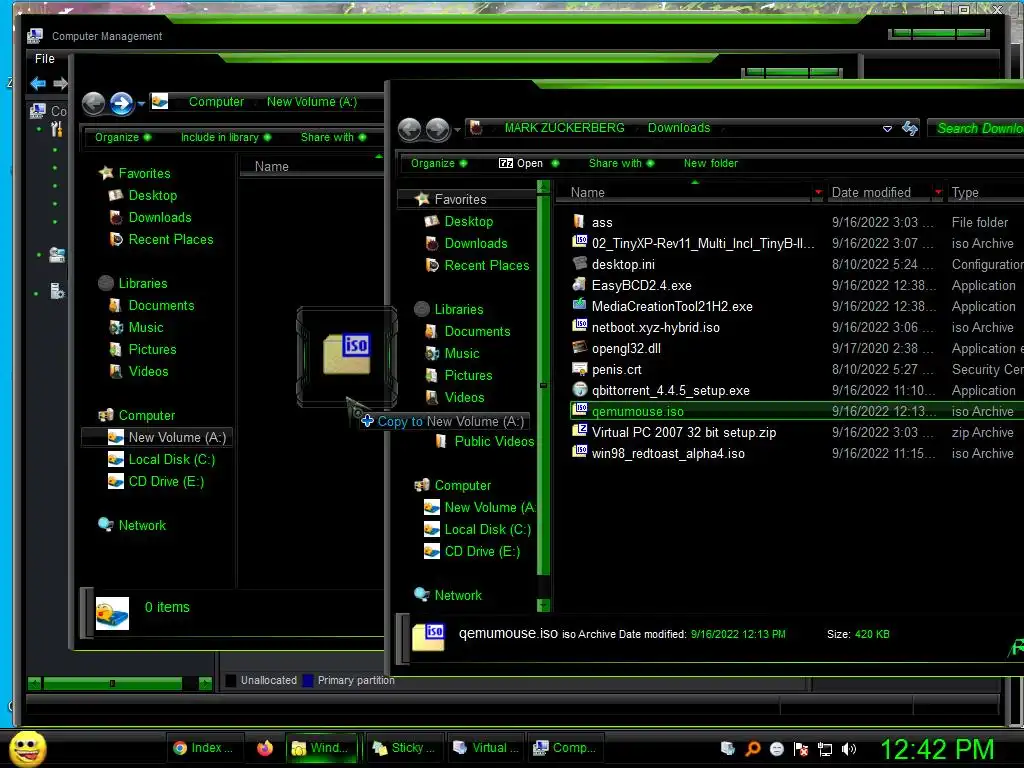Open Share with menu in New Volume window

click(x=333, y=137)
